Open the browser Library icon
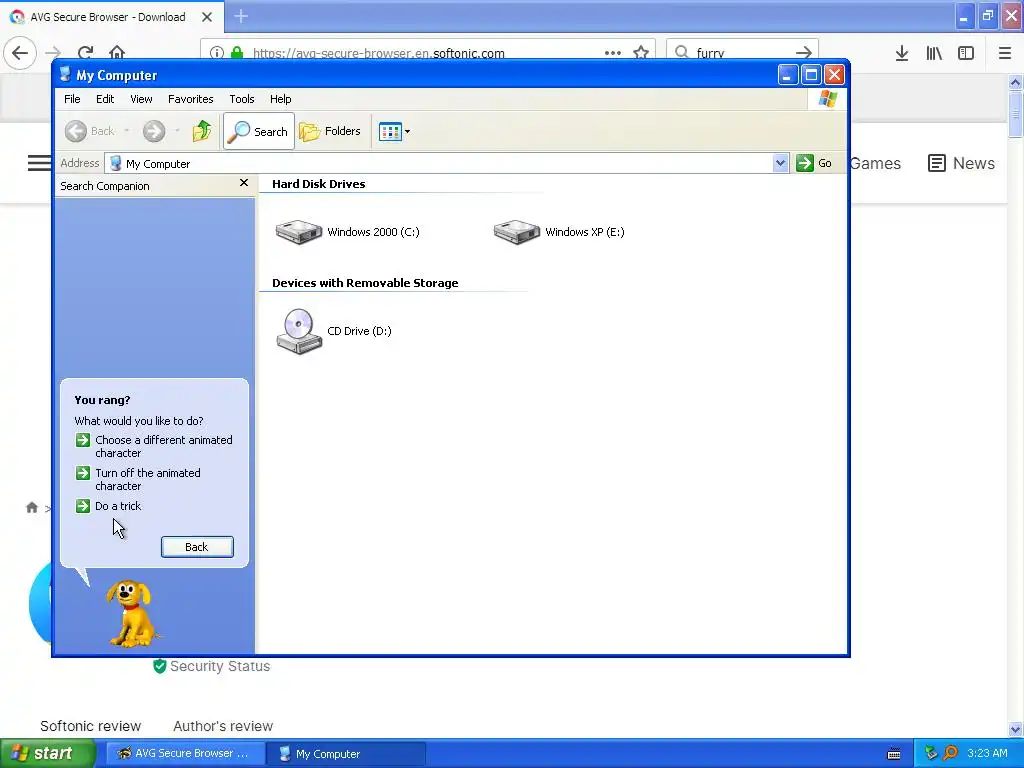1024x768 pixels. pos(934,53)
